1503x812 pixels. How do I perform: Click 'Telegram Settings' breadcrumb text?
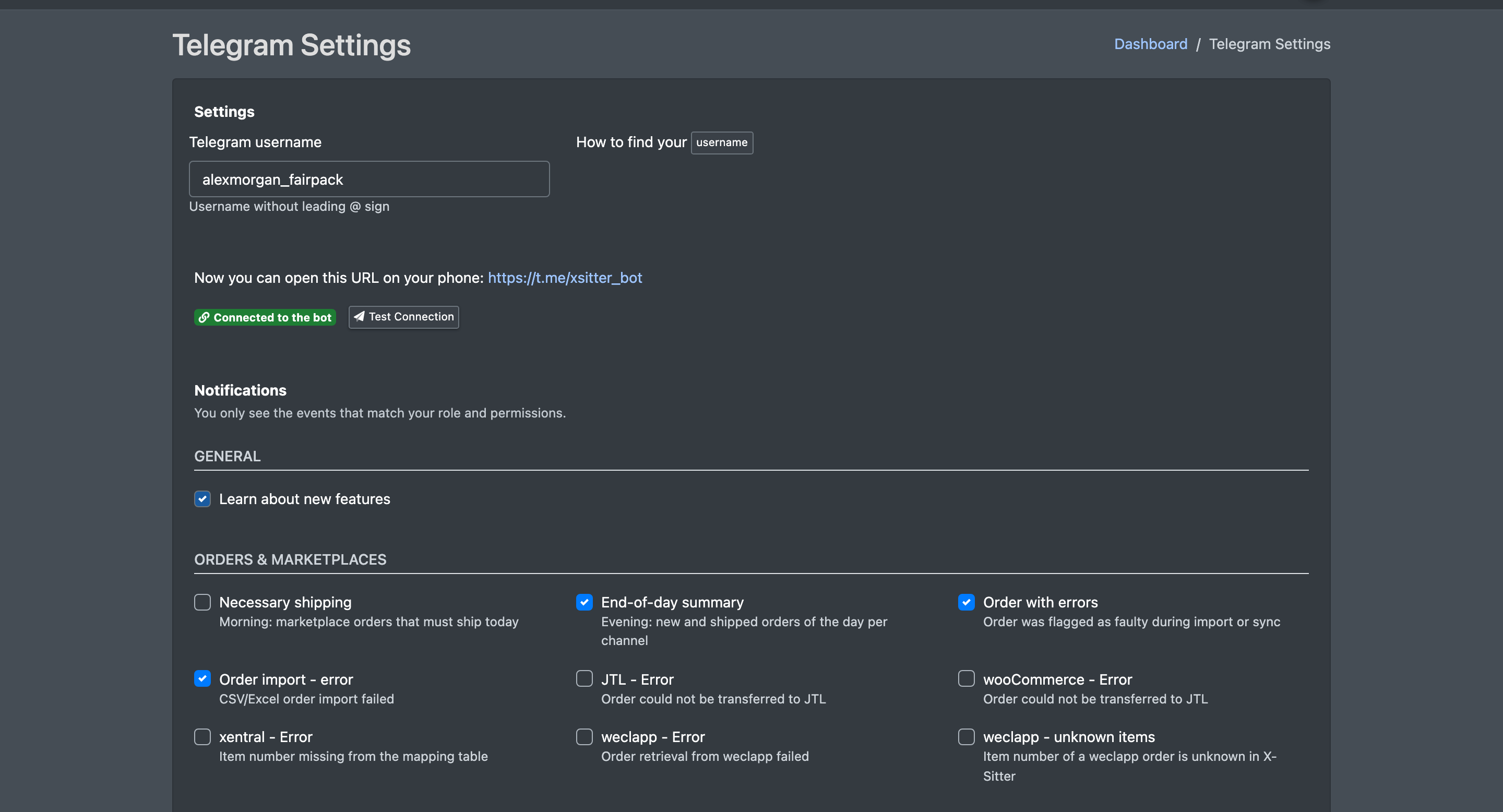[1269, 44]
